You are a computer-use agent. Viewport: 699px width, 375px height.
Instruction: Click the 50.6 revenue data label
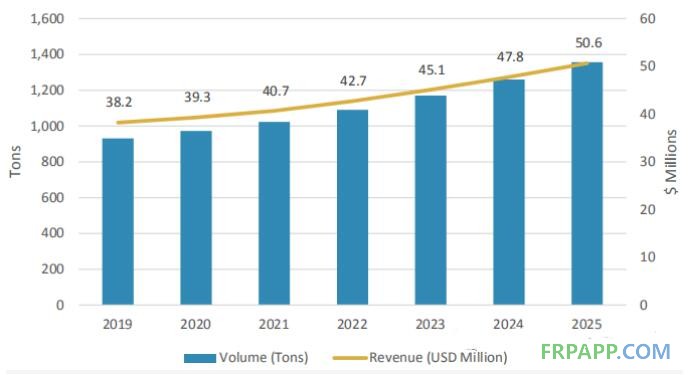point(588,43)
